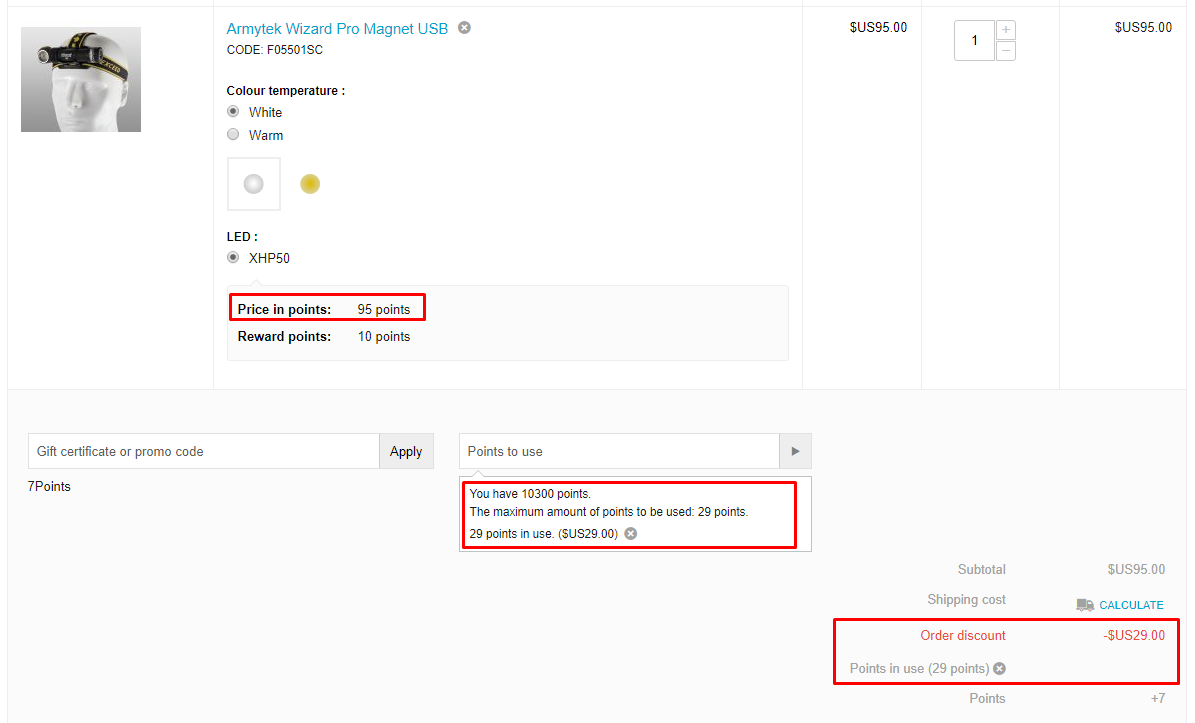This screenshot has width=1195, height=723.
Task: Select the +7 Points total value
Action: tap(1158, 698)
